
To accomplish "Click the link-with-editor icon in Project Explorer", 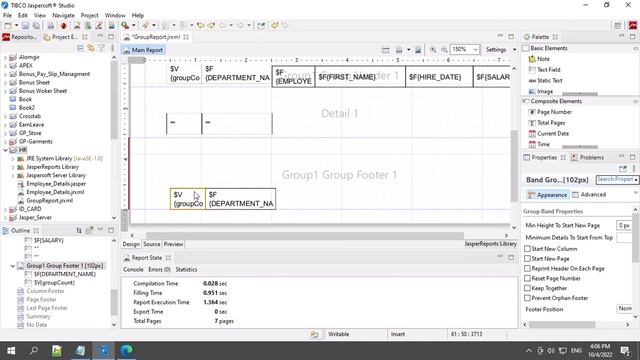I will [91, 48].
